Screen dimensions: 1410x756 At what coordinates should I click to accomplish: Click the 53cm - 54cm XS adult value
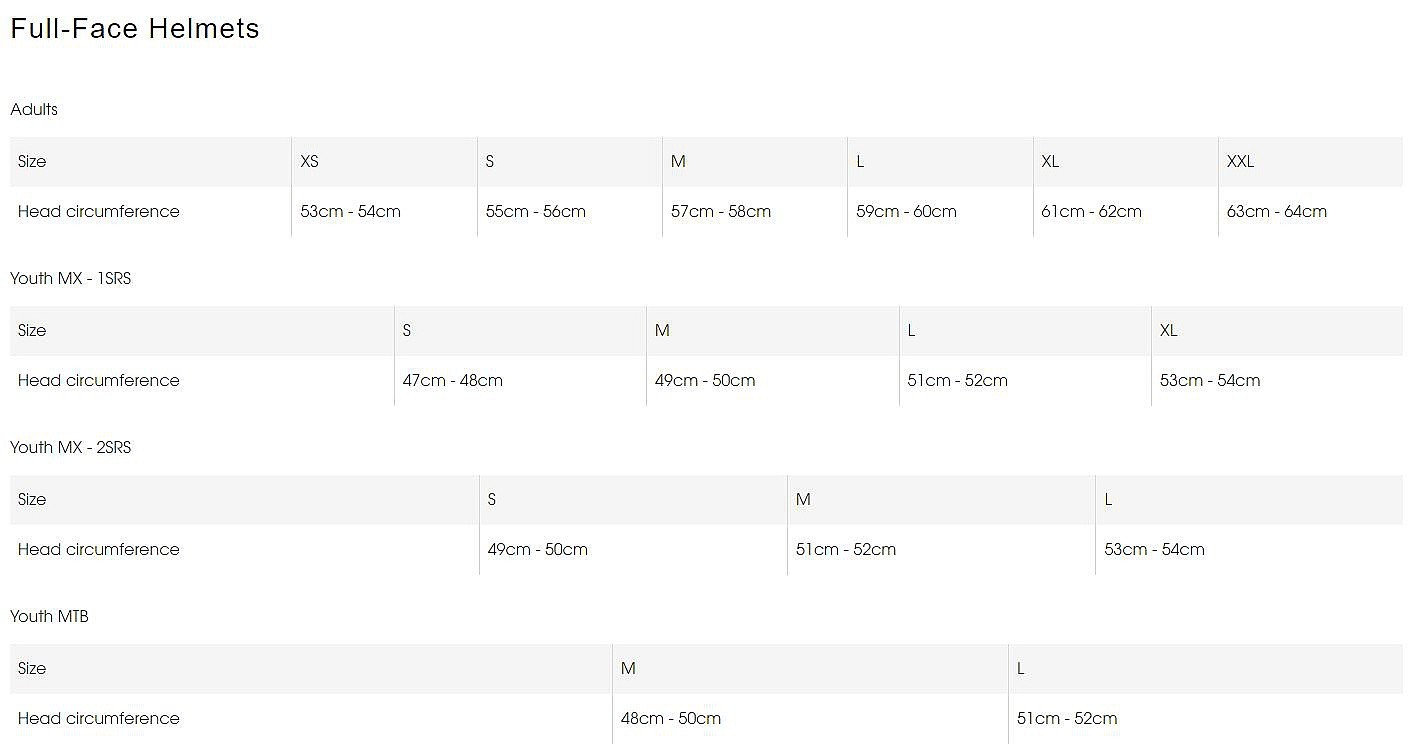click(x=350, y=211)
